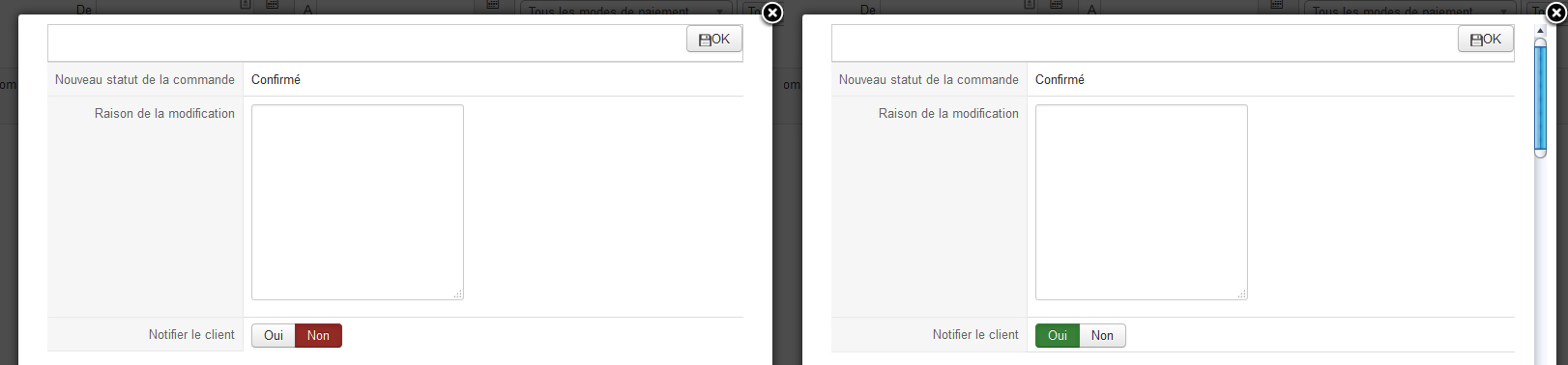Click Notifier le client label in right dialog
The image size is (1568, 365).
(975, 335)
